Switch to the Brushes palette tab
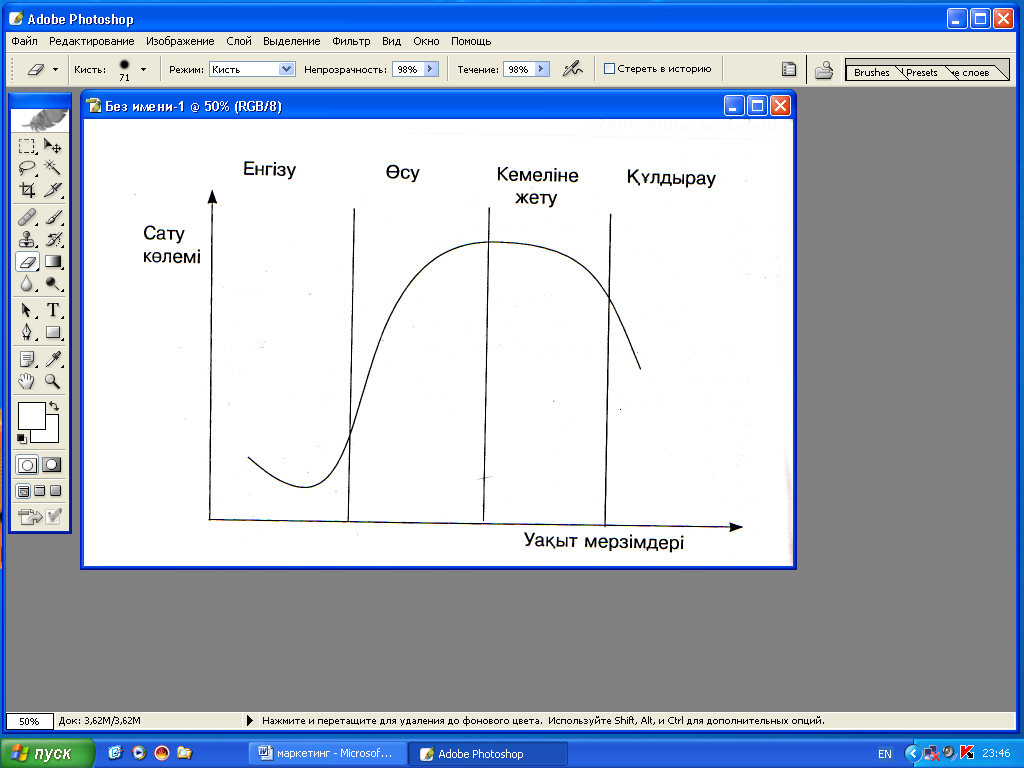The image size is (1024, 768). click(x=871, y=72)
